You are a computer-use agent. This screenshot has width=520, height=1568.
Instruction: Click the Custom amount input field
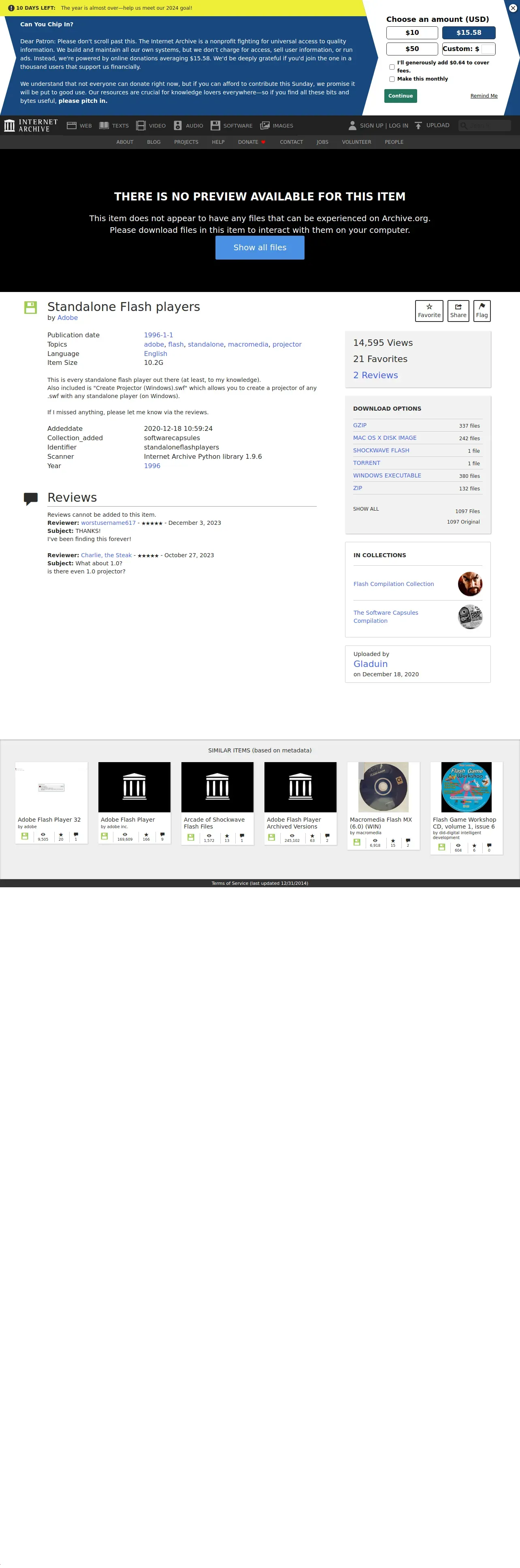(488, 49)
